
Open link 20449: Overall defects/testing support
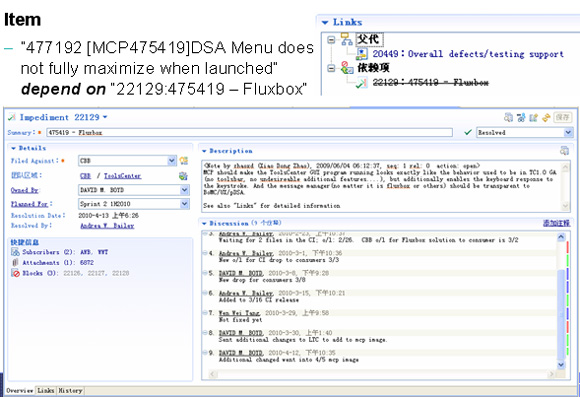tap(468, 54)
